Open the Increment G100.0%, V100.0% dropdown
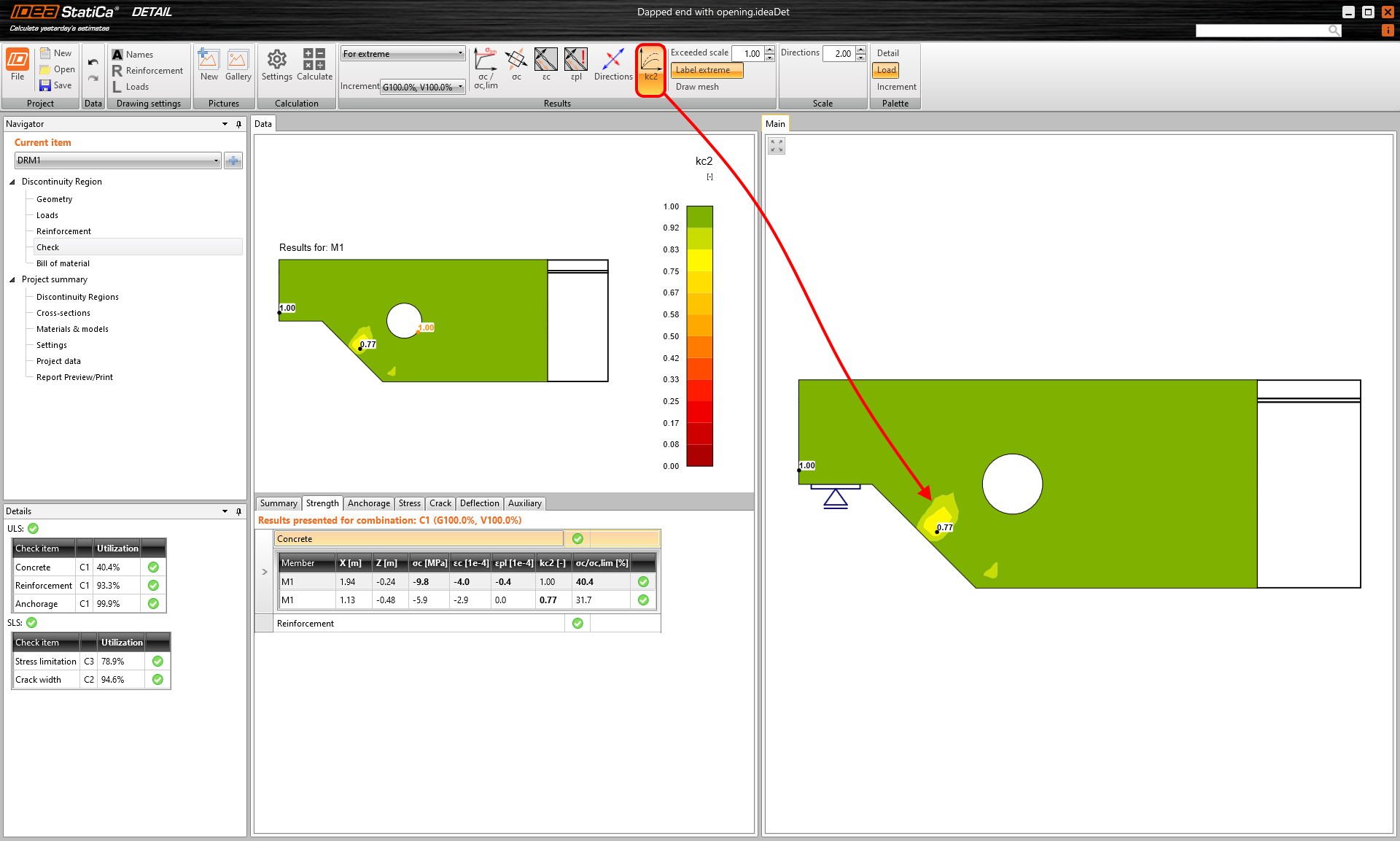 coord(423,87)
